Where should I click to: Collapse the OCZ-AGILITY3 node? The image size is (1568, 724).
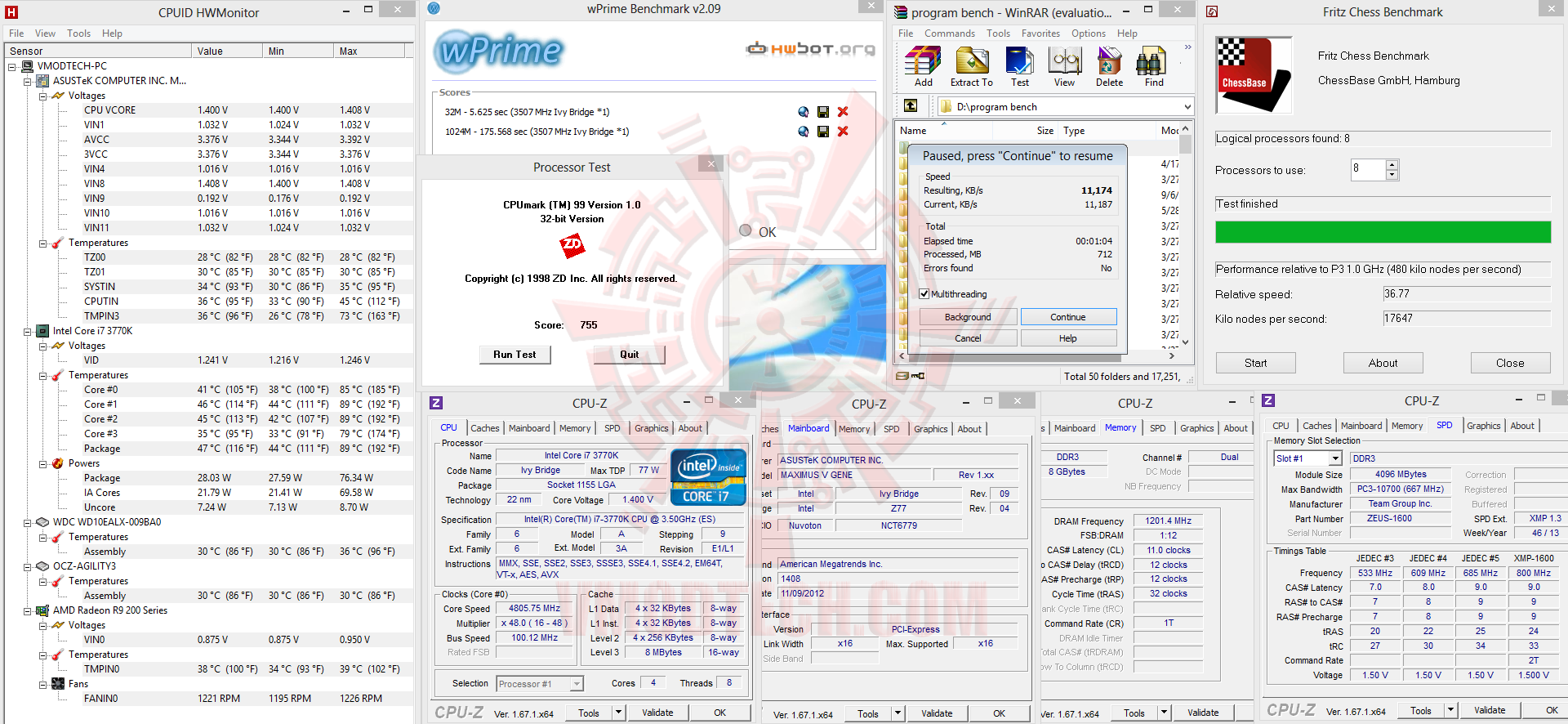[28, 567]
